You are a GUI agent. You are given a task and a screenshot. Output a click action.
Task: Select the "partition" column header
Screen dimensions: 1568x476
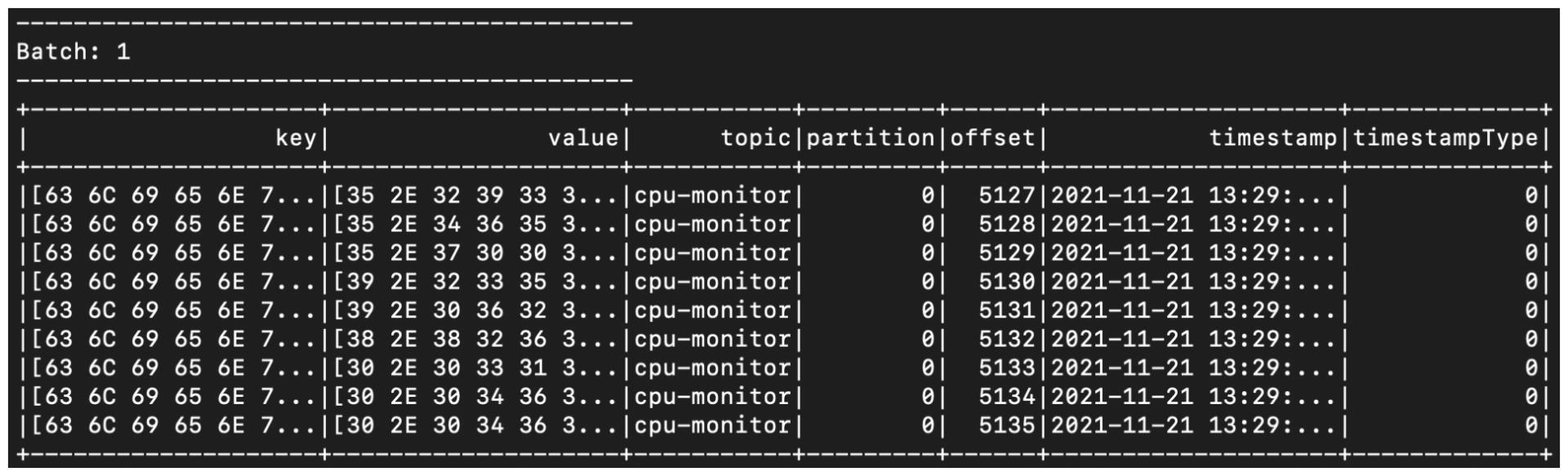point(871,138)
